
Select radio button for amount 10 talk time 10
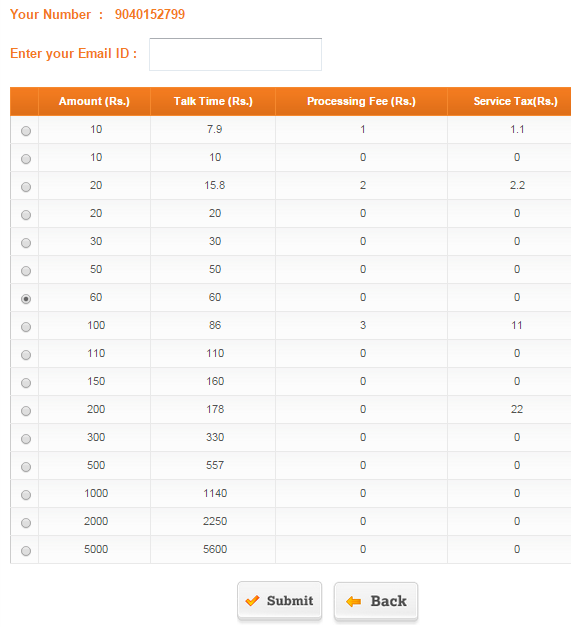(x=26, y=159)
